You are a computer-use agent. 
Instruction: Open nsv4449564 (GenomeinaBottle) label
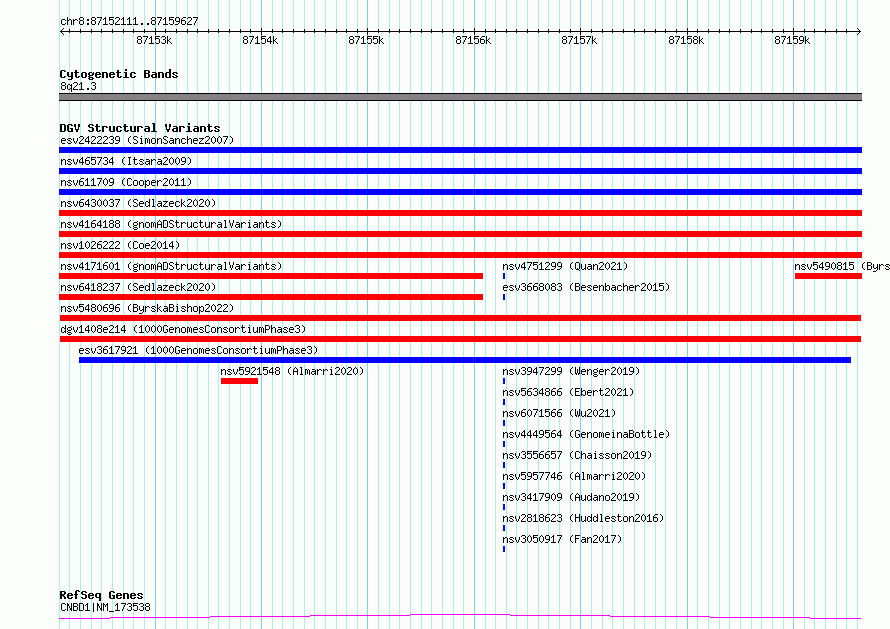coord(586,434)
